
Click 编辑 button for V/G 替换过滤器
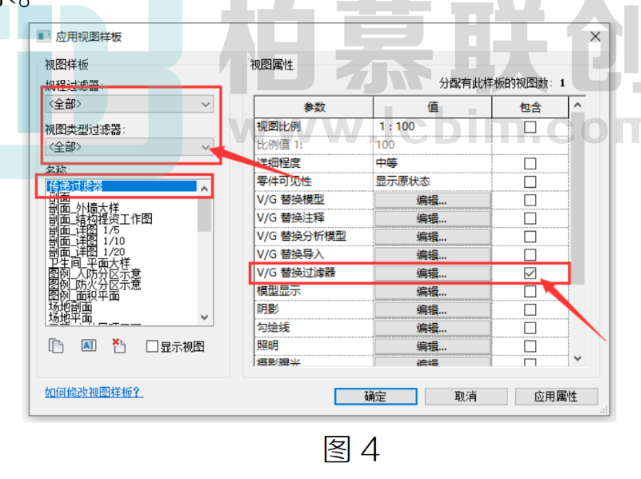coord(433,273)
